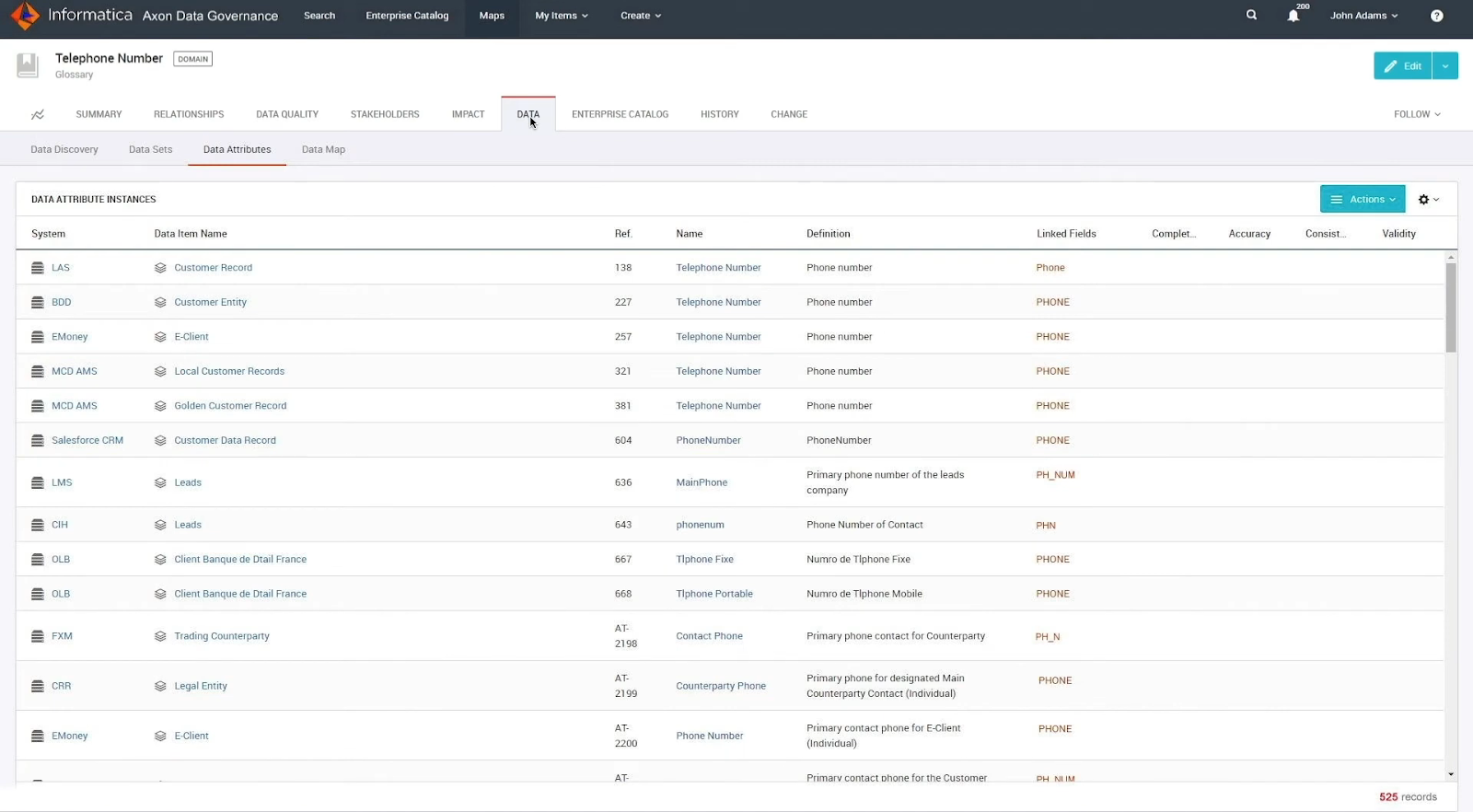Open the Golden Customer Record link
1473x812 pixels.
[x=230, y=406]
